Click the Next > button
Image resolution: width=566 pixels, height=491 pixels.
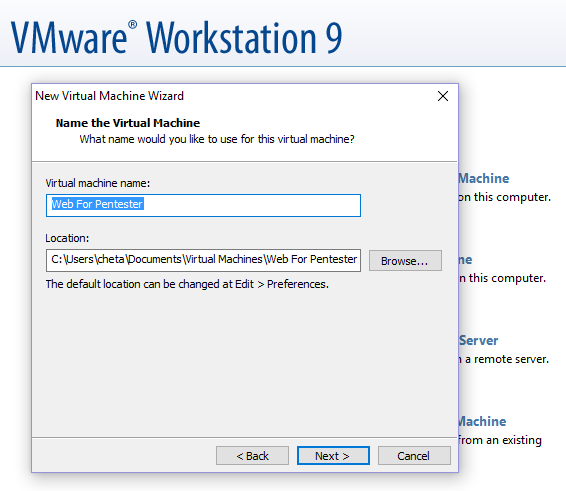pos(333,456)
